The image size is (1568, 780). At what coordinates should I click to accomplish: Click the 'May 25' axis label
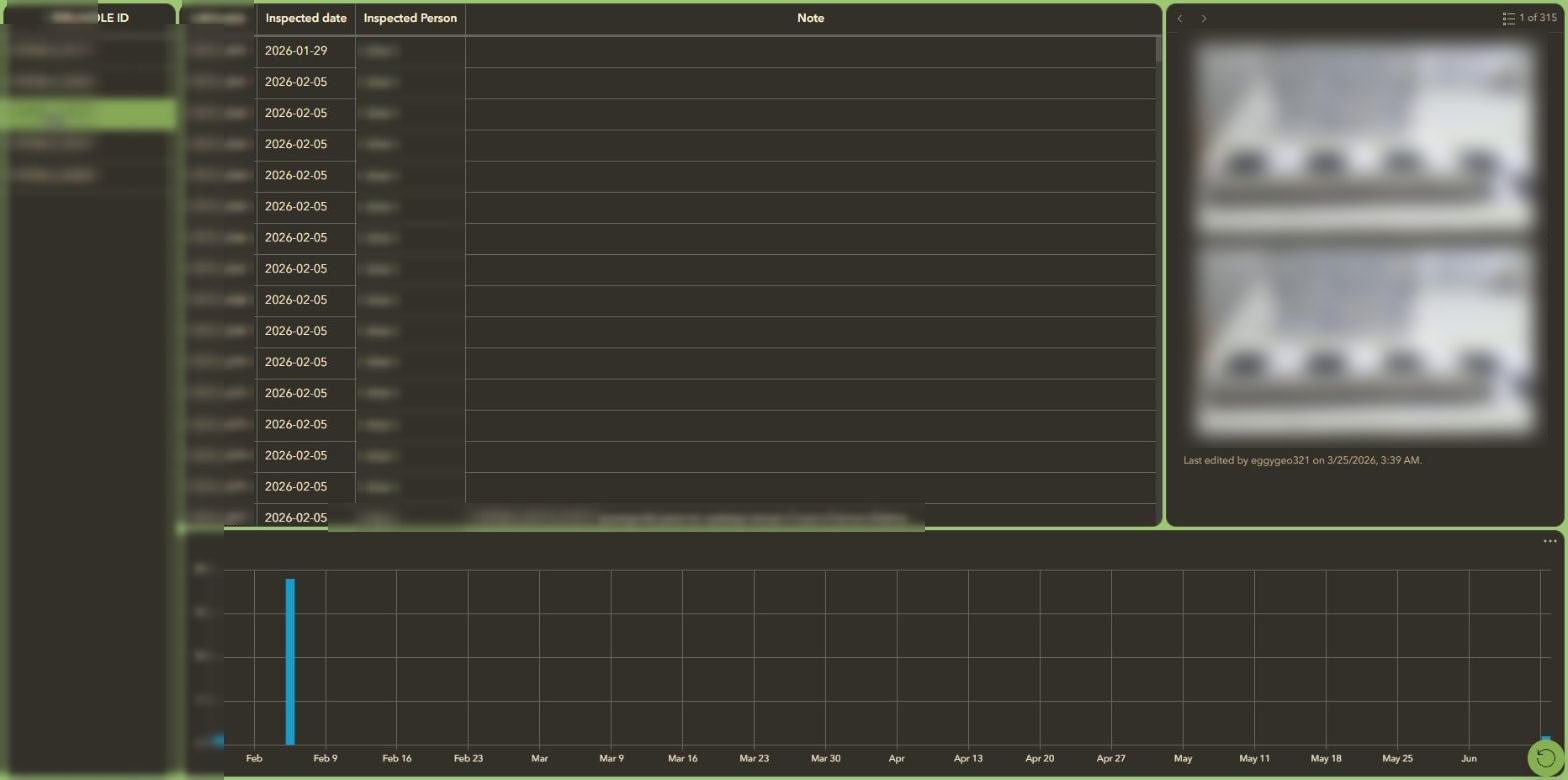[1397, 758]
